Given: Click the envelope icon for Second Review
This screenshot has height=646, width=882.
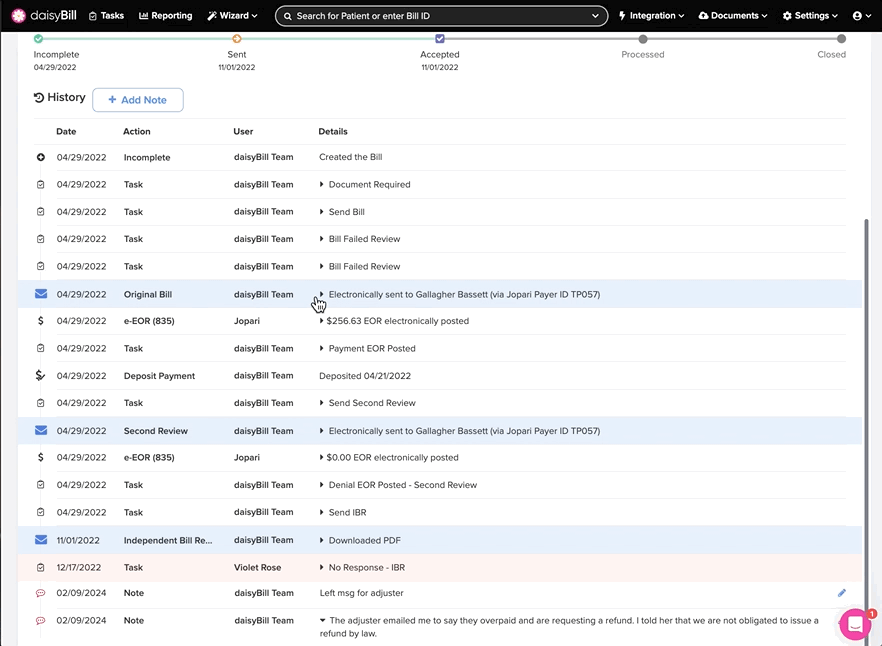Looking at the screenshot, I should [41, 431].
